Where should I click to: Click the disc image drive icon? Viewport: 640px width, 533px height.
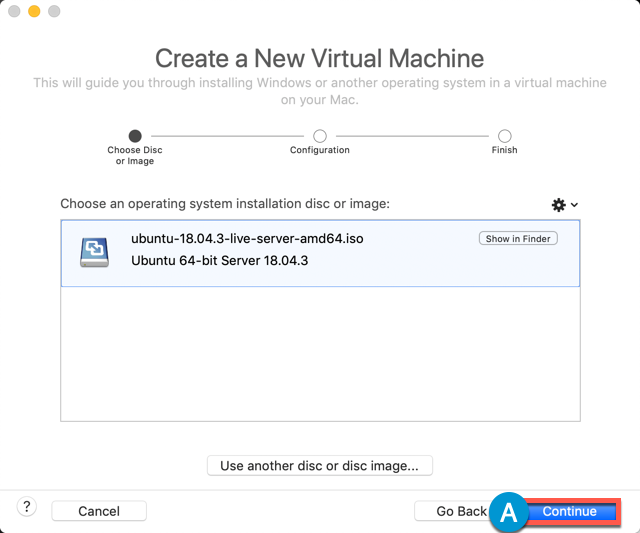[94, 253]
